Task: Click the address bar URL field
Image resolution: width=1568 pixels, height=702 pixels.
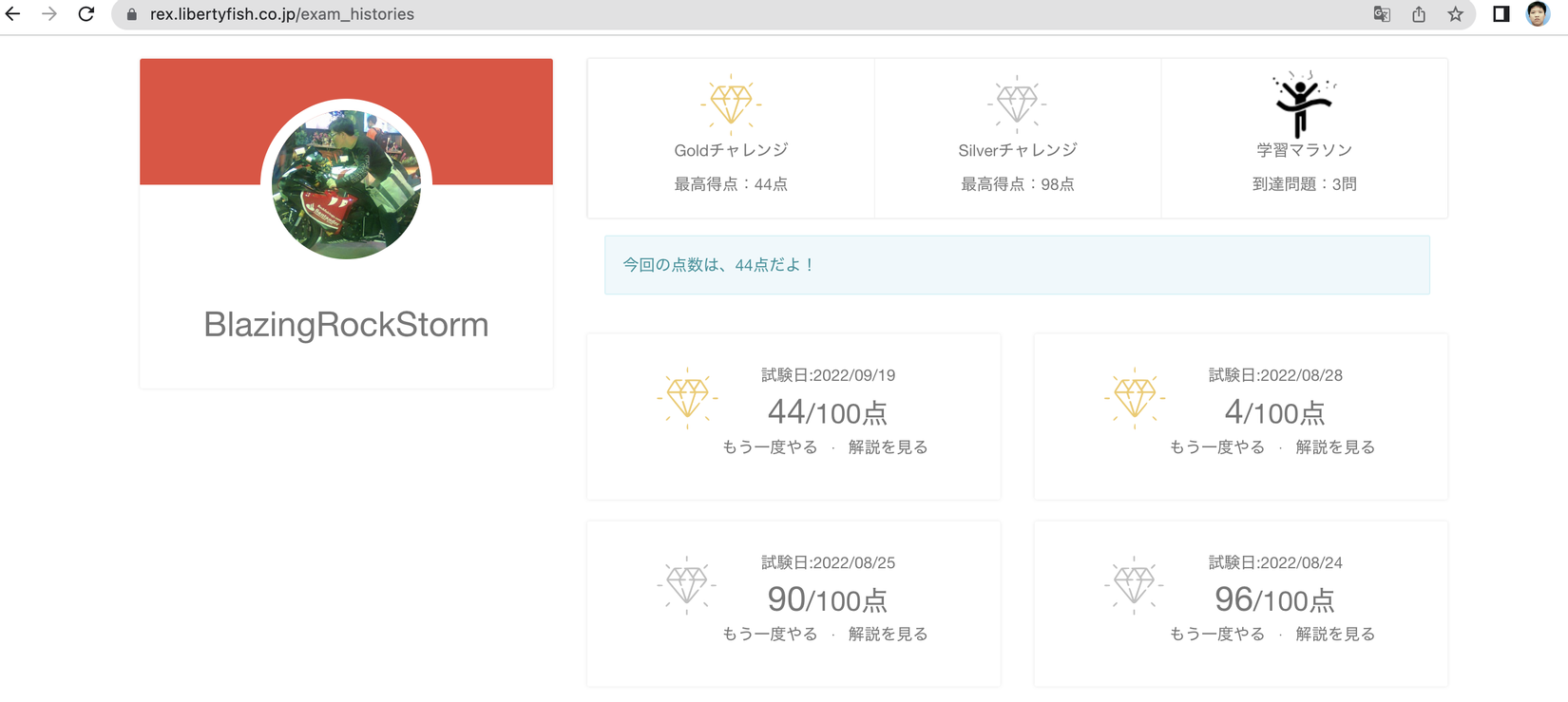Action: tap(665, 14)
